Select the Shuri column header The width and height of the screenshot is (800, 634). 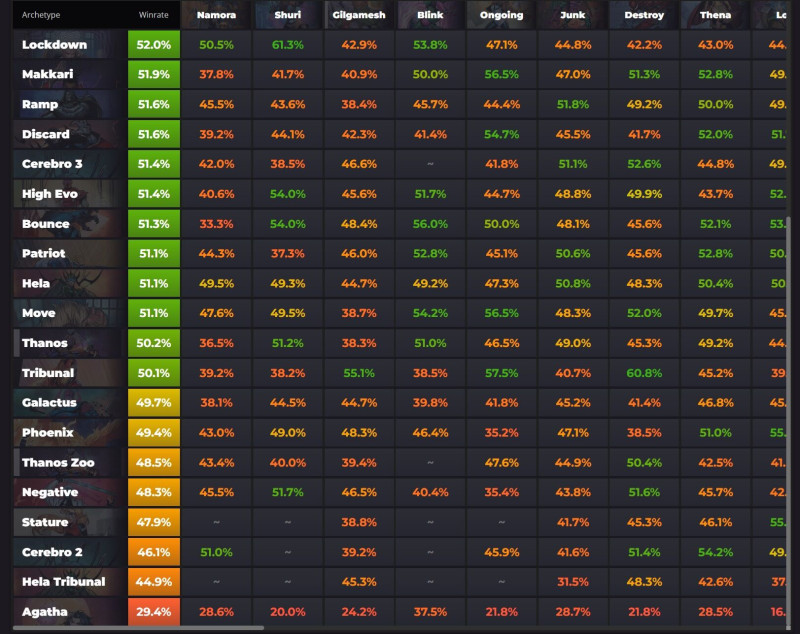(x=288, y=15)
